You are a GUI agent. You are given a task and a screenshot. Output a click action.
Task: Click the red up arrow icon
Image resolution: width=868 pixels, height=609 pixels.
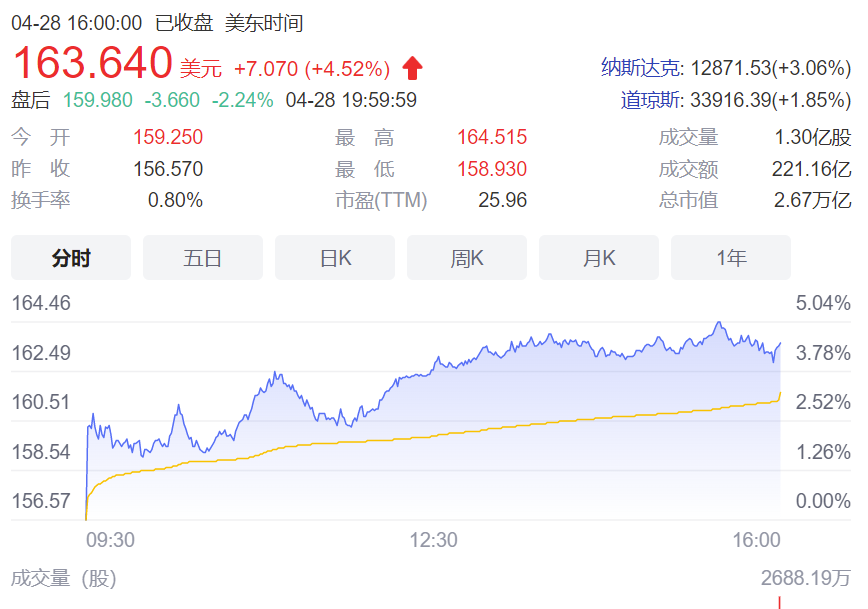(412, 68)
